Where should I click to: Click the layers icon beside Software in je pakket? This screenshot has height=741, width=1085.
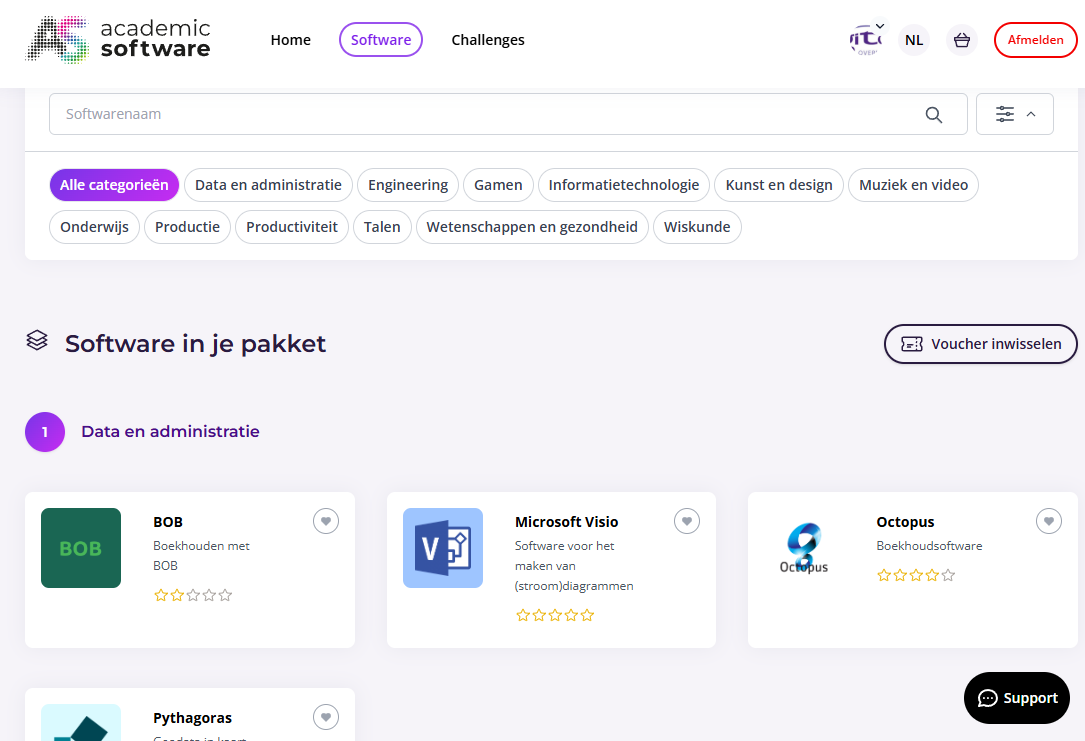(x=37, y=340)
